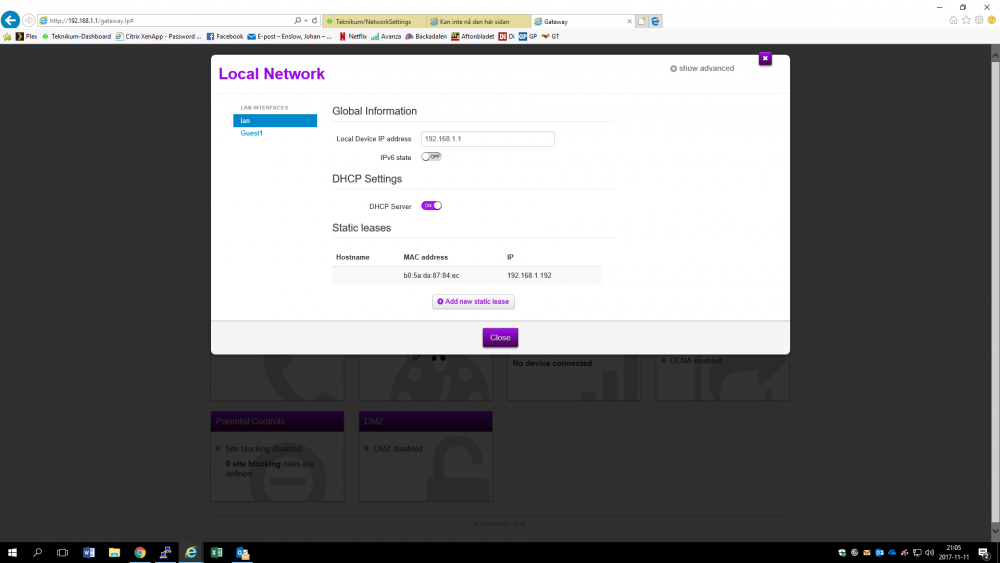Image resolution: width=1000 pixels, height=563 pixels.
Task: Open Task View in taskbar
Action: pyautogui.click(x=62, y=553)
